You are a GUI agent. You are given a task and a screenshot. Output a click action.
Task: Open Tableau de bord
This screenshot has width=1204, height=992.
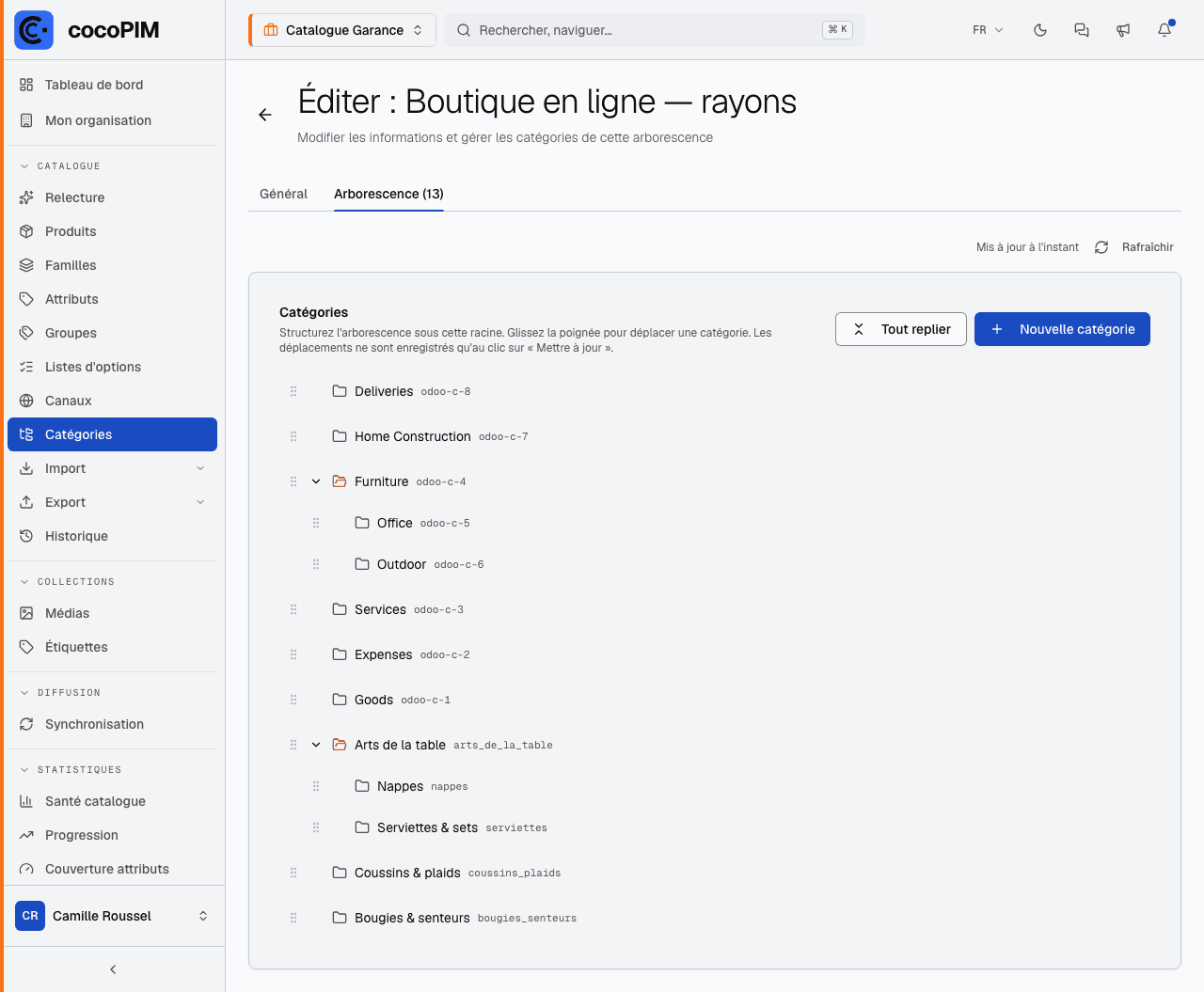[113, 85]
